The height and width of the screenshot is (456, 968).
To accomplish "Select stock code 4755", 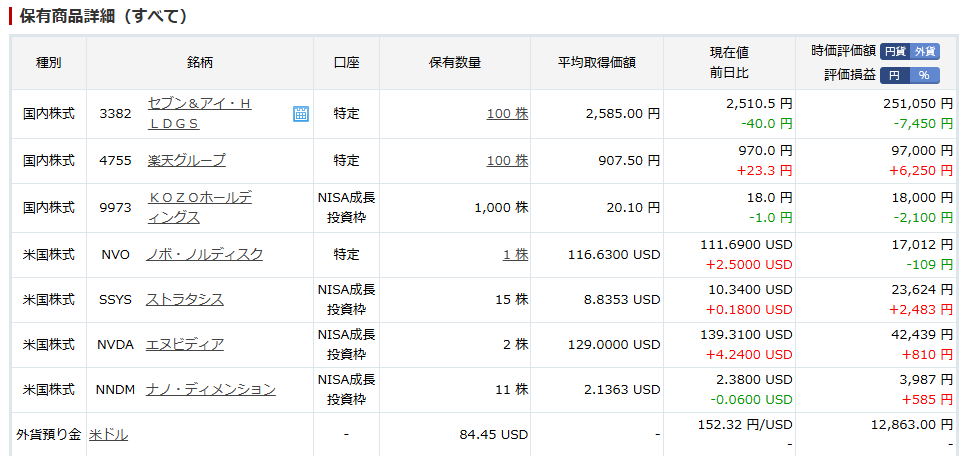I will click(x=115, y=160).
